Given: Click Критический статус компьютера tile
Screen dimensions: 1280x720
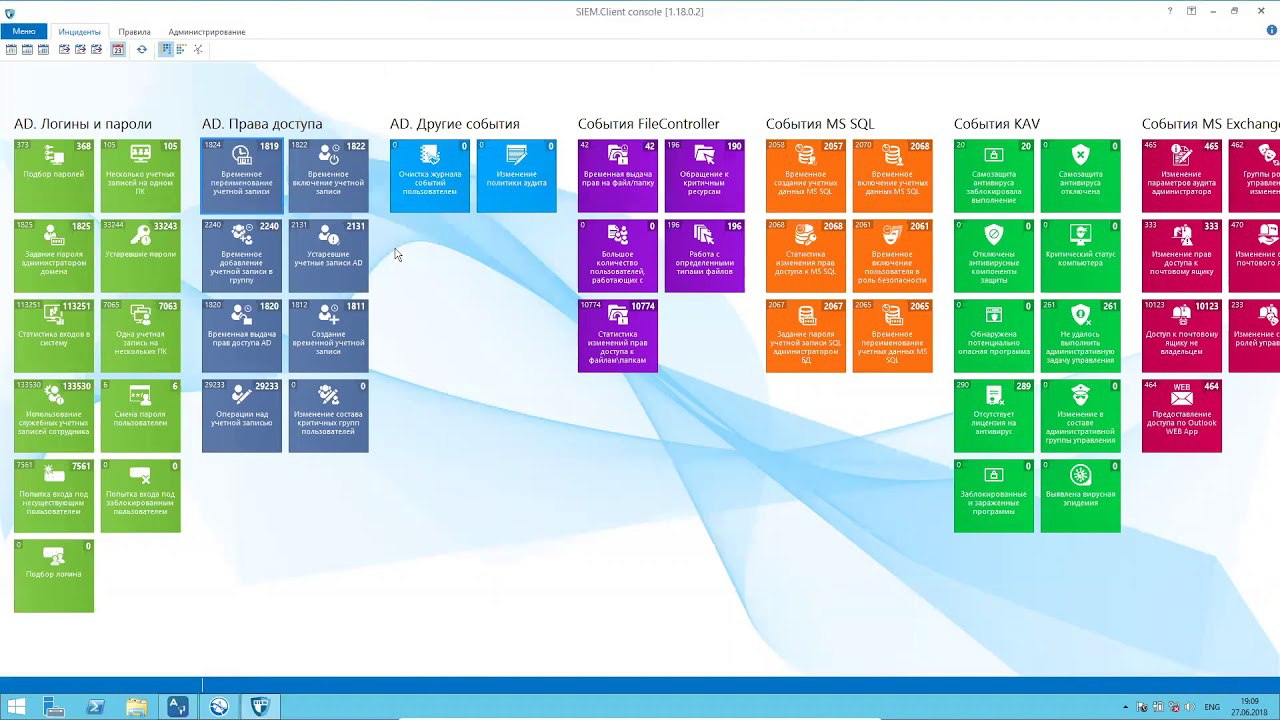Looking at the screenshot, I should pyautogui.click(x=1081, y=256).
